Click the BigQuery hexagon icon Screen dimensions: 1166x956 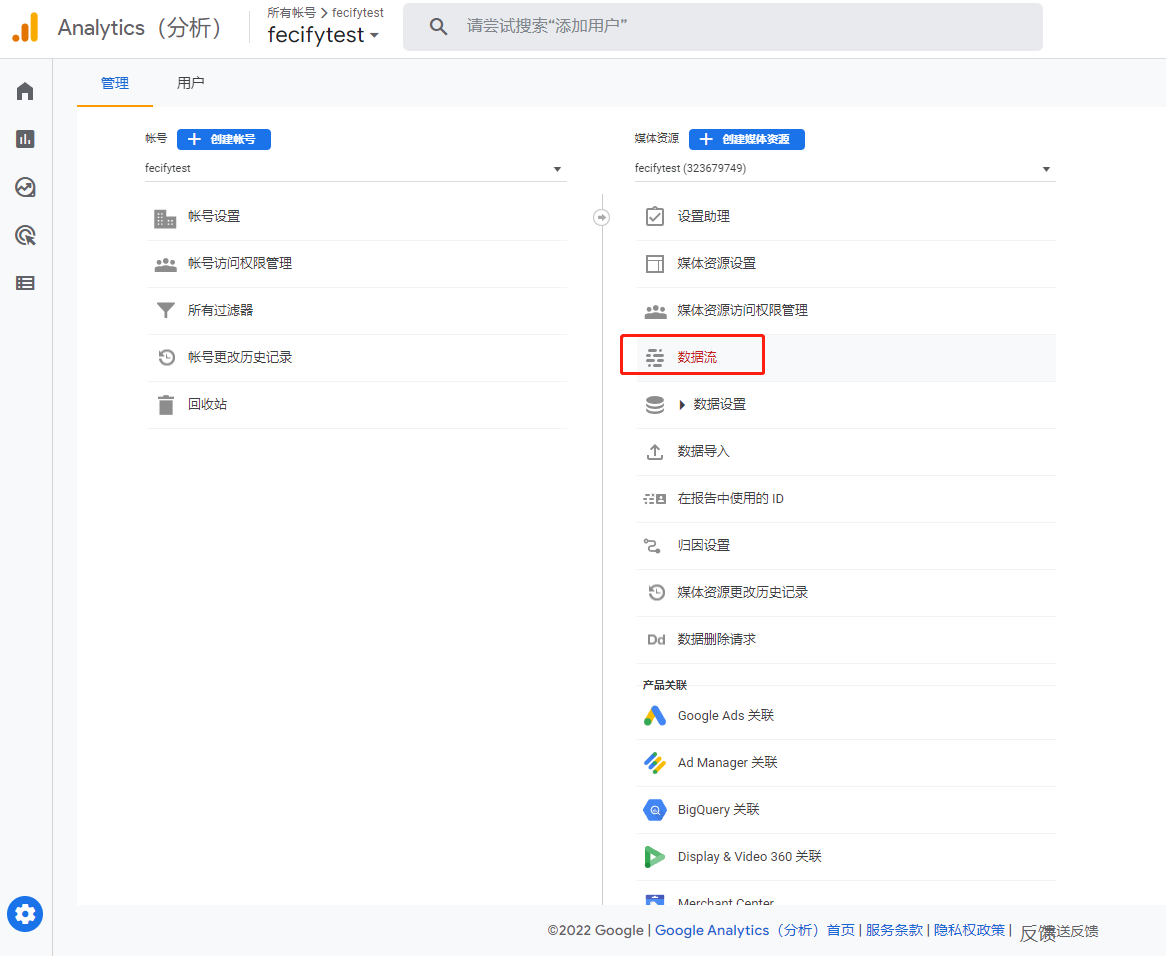click(654, 810)
